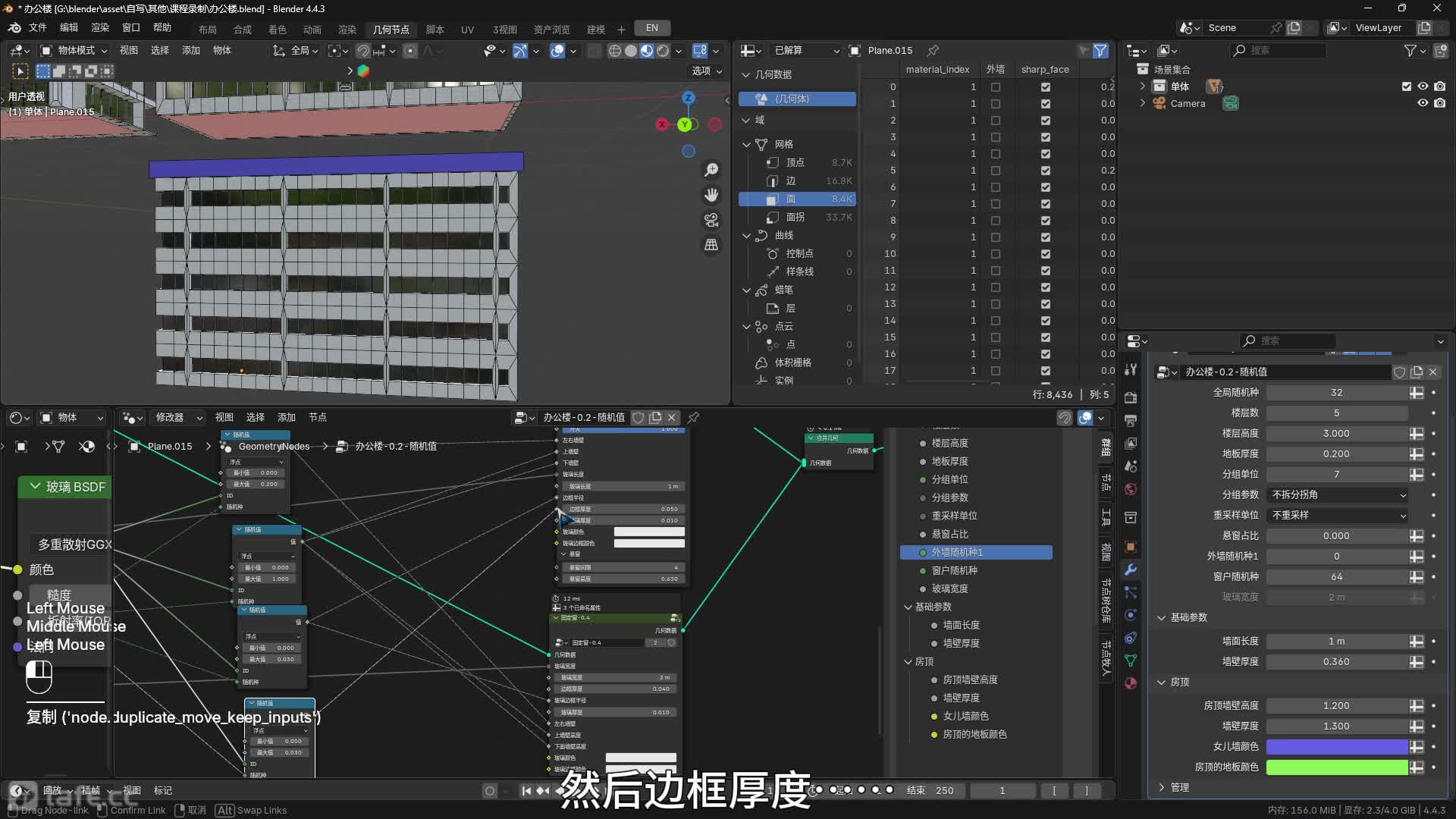Toggle snapping magnet in the 3D viewport header
Image resolution: width=1456 pixels, height=819 pixels.
click(x=363, y=51)
